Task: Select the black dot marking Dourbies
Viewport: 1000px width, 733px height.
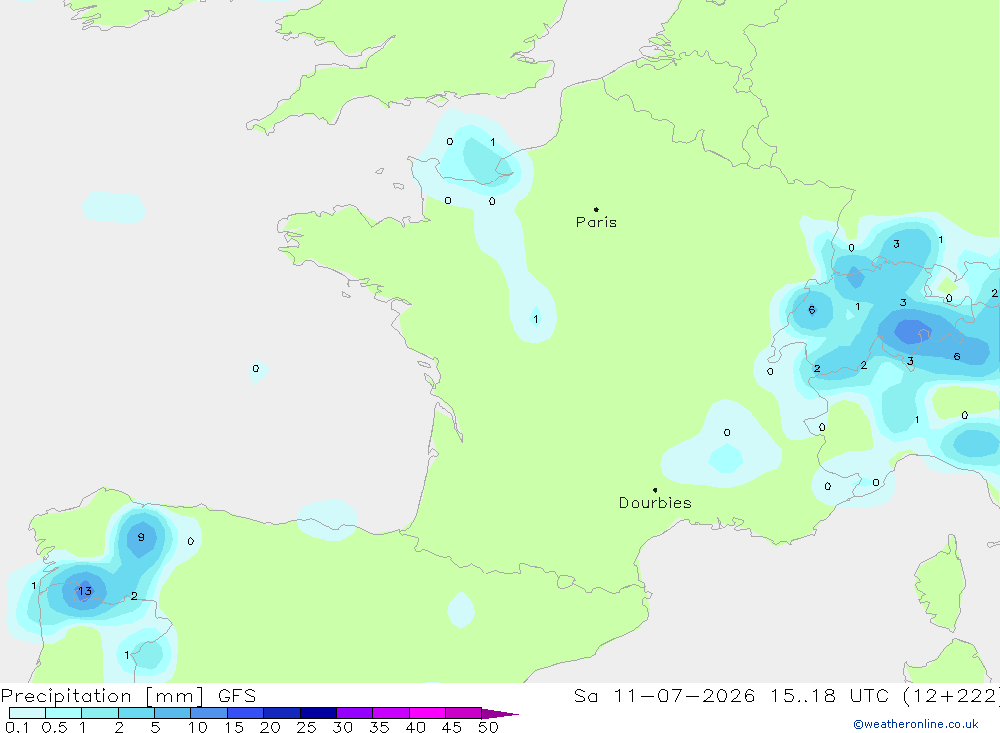Action: point(655,490)
